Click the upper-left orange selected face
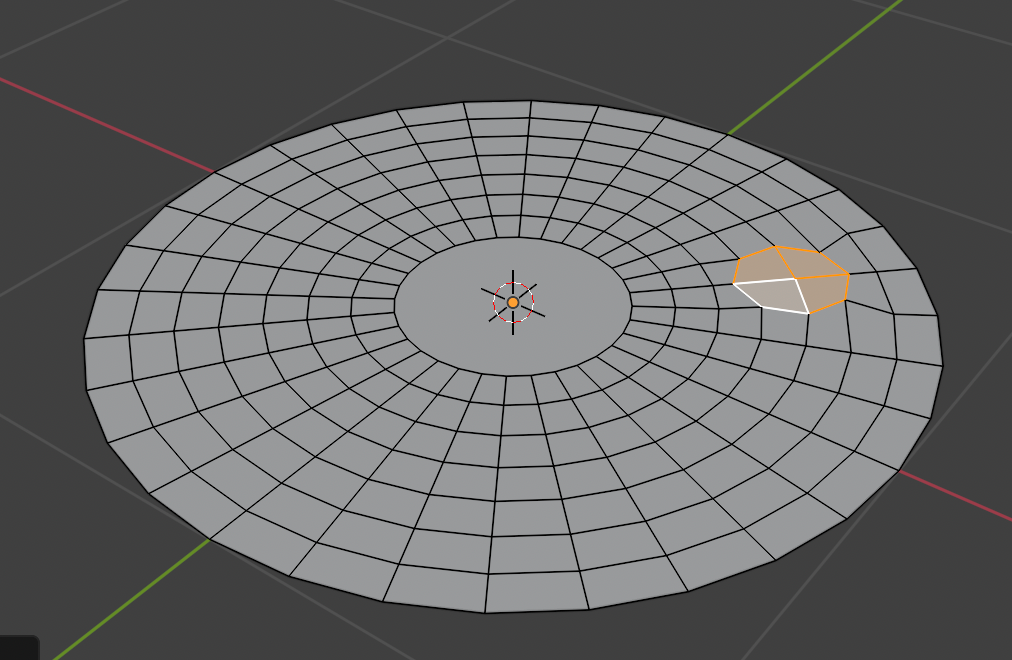Screen dimensions: 1012x660 762,266
